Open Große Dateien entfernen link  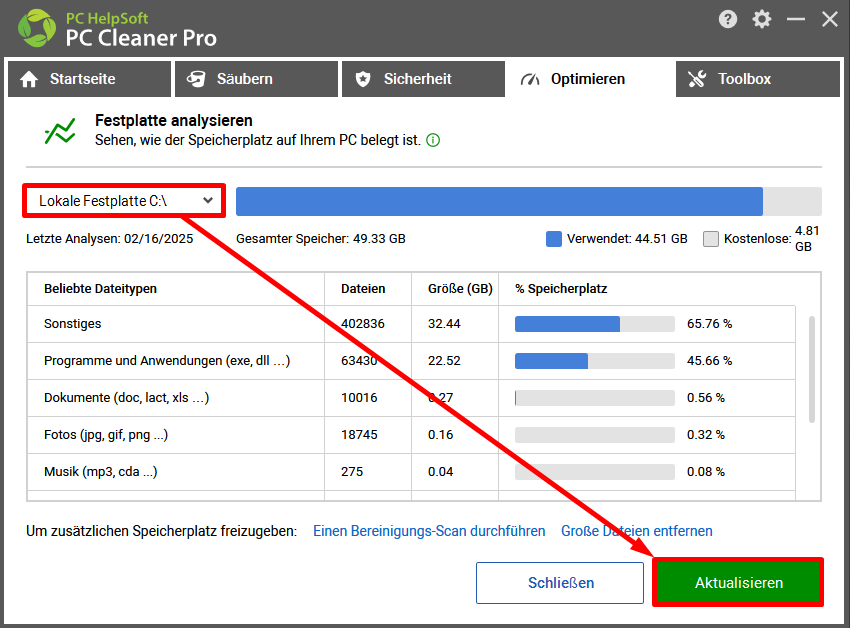click(636, 531)
